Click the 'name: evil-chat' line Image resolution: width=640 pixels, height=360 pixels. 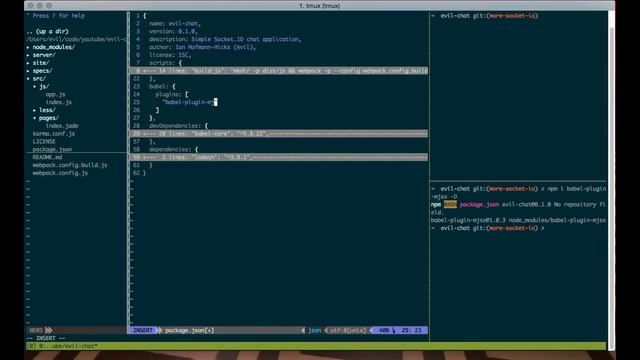(175, 24)
